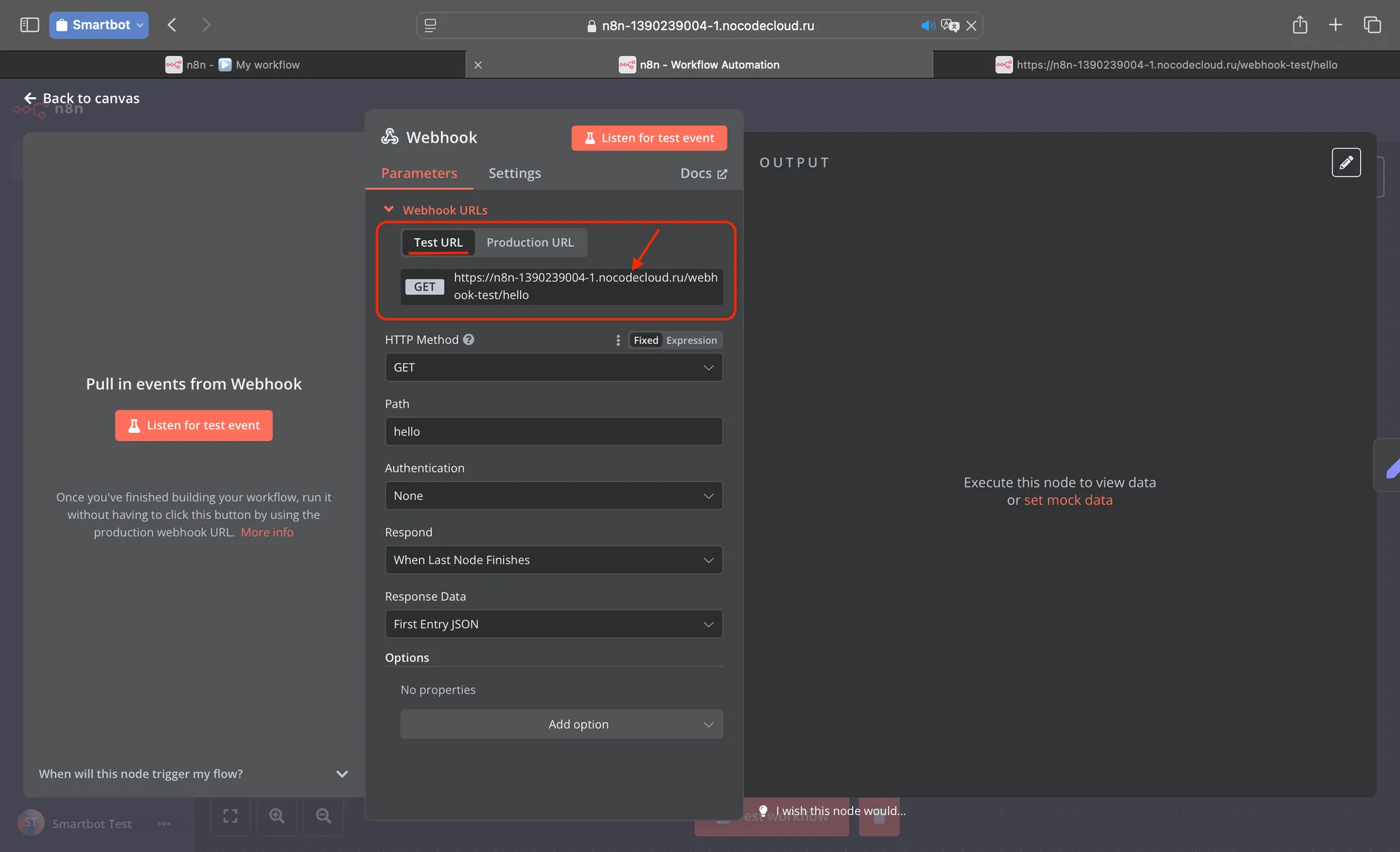Close the n8n Workflow Automation tab

click(478, 65)
